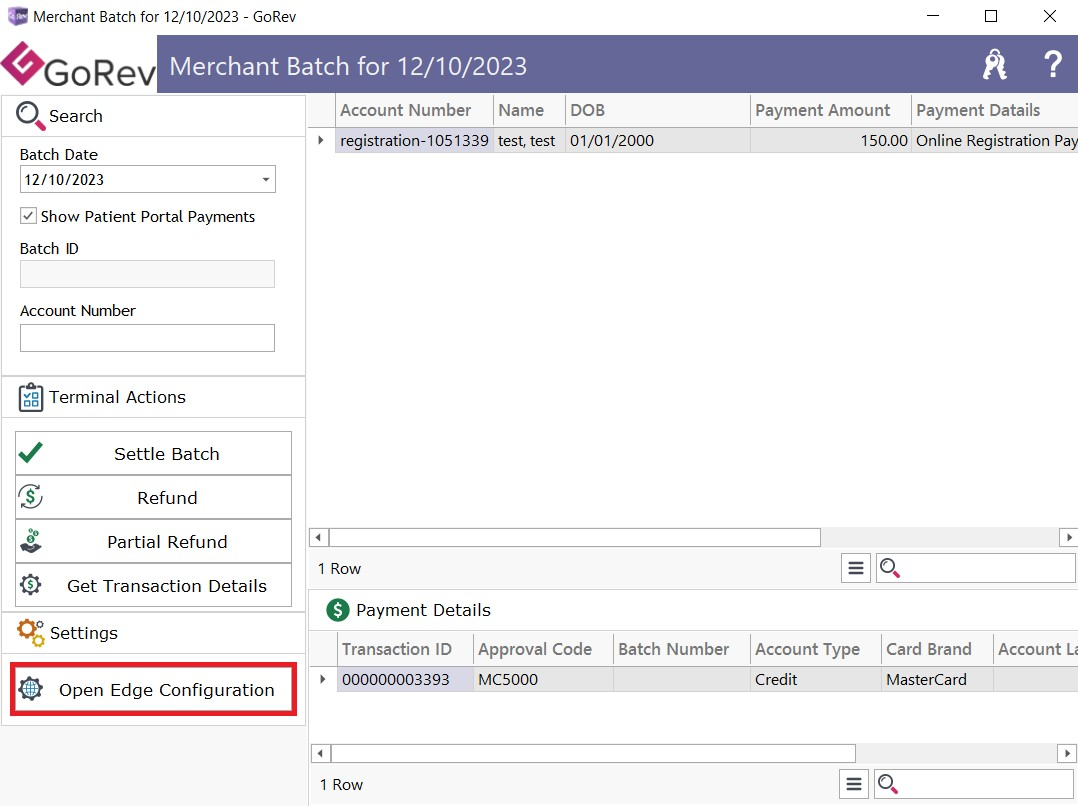
Task: Click the Batch ID input field
Action: 147,274
